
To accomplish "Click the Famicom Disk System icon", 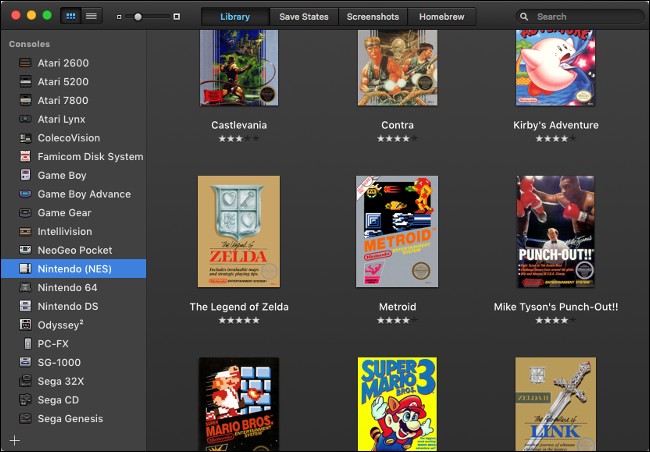I will click(x=25, y=157).
